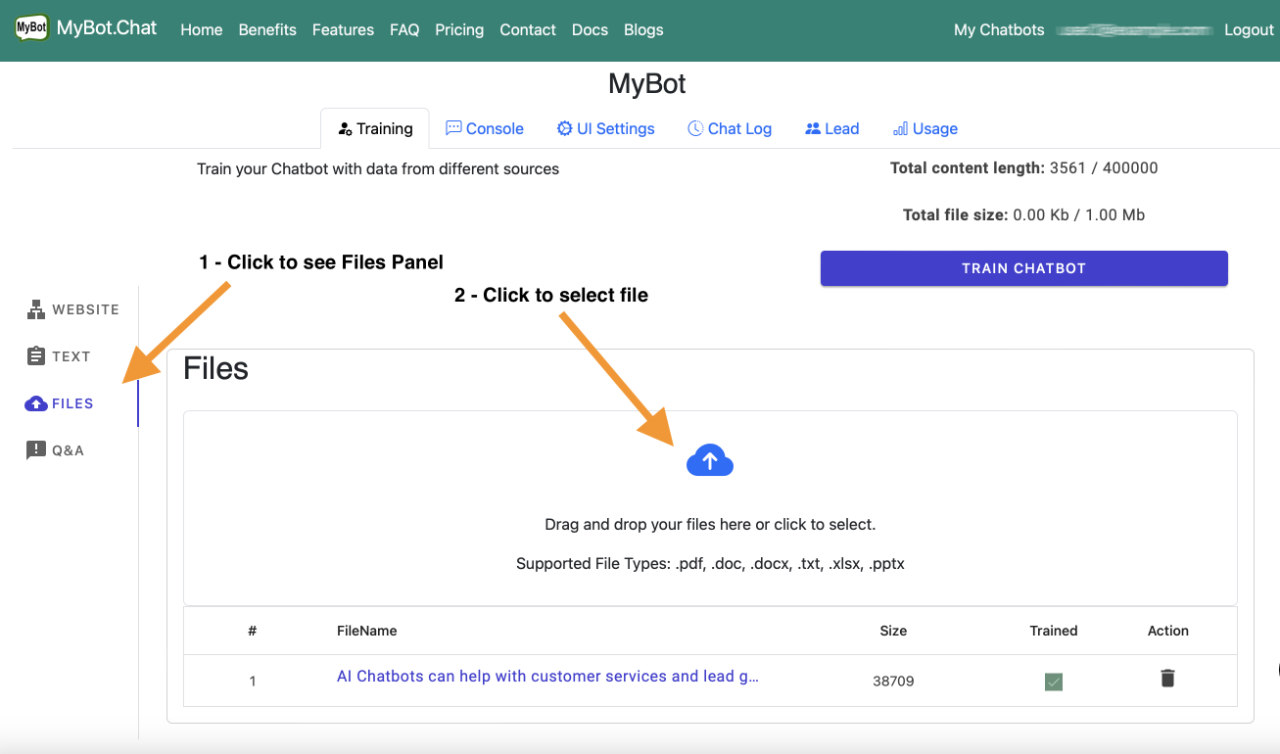Click the gear icon on UI Settings
Screen dimensions: 1280x754
point(564,128)
